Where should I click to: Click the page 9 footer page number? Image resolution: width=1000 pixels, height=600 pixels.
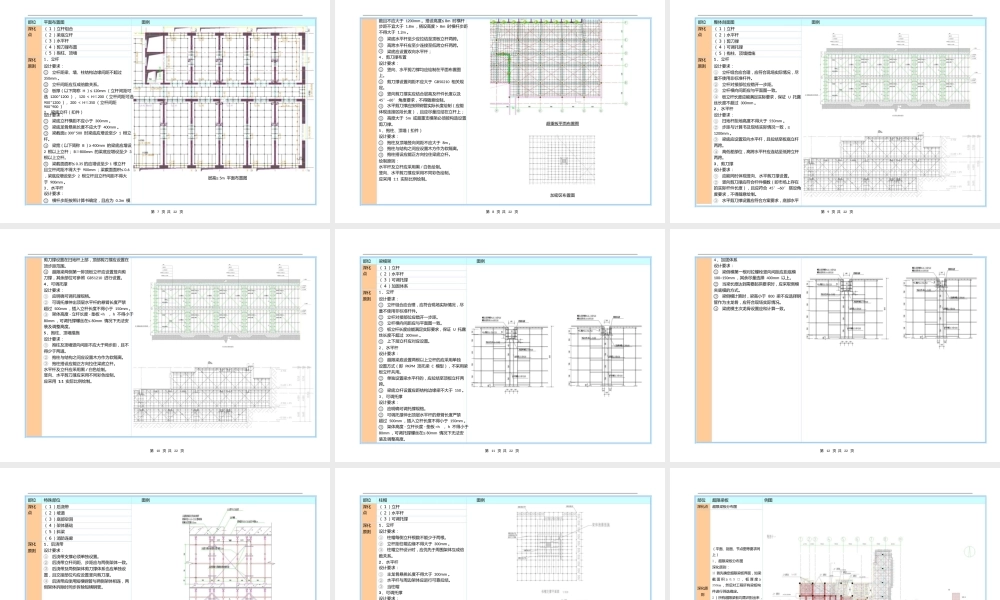point(837,212)
